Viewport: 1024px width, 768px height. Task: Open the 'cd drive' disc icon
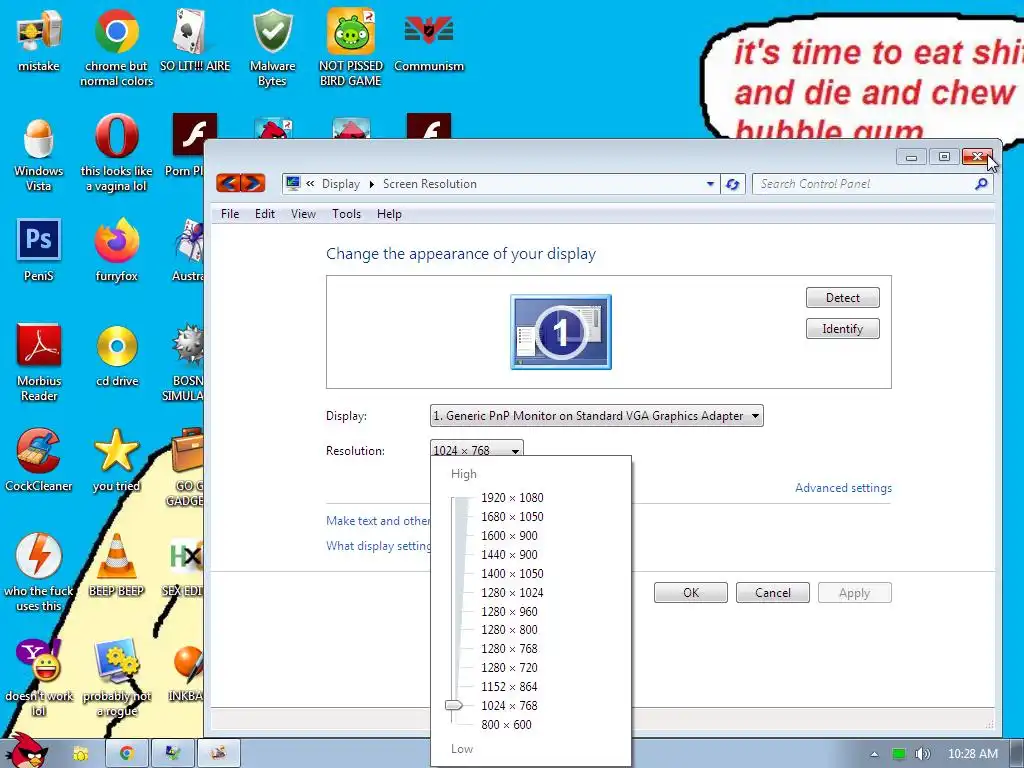(x=117, y=357)
